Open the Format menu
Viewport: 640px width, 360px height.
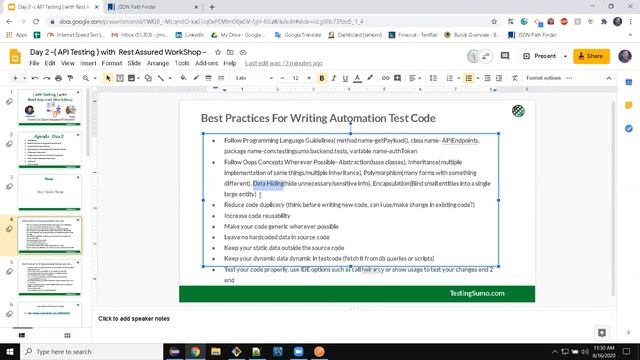112,63
